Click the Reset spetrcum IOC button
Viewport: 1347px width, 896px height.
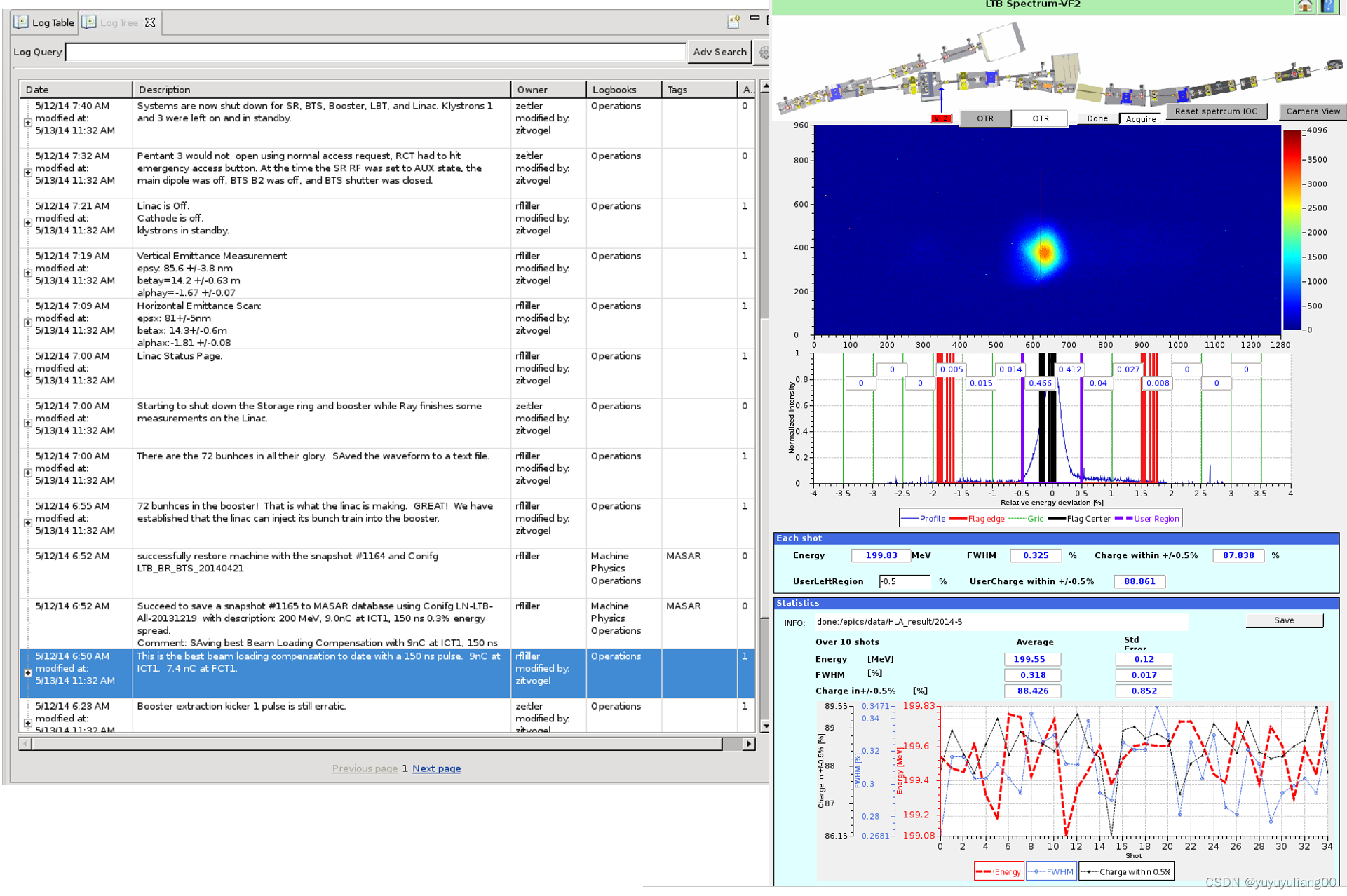1216,111
